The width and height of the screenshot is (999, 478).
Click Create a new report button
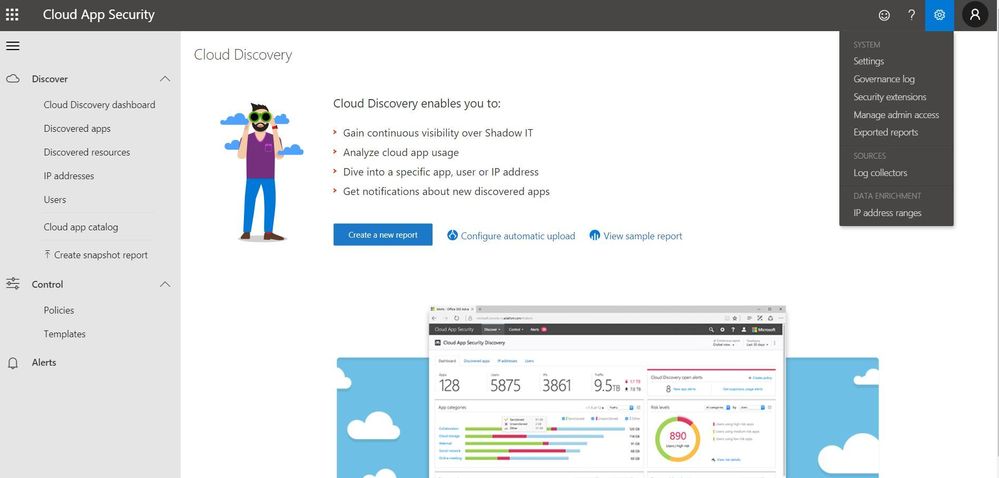coord(383,235)
